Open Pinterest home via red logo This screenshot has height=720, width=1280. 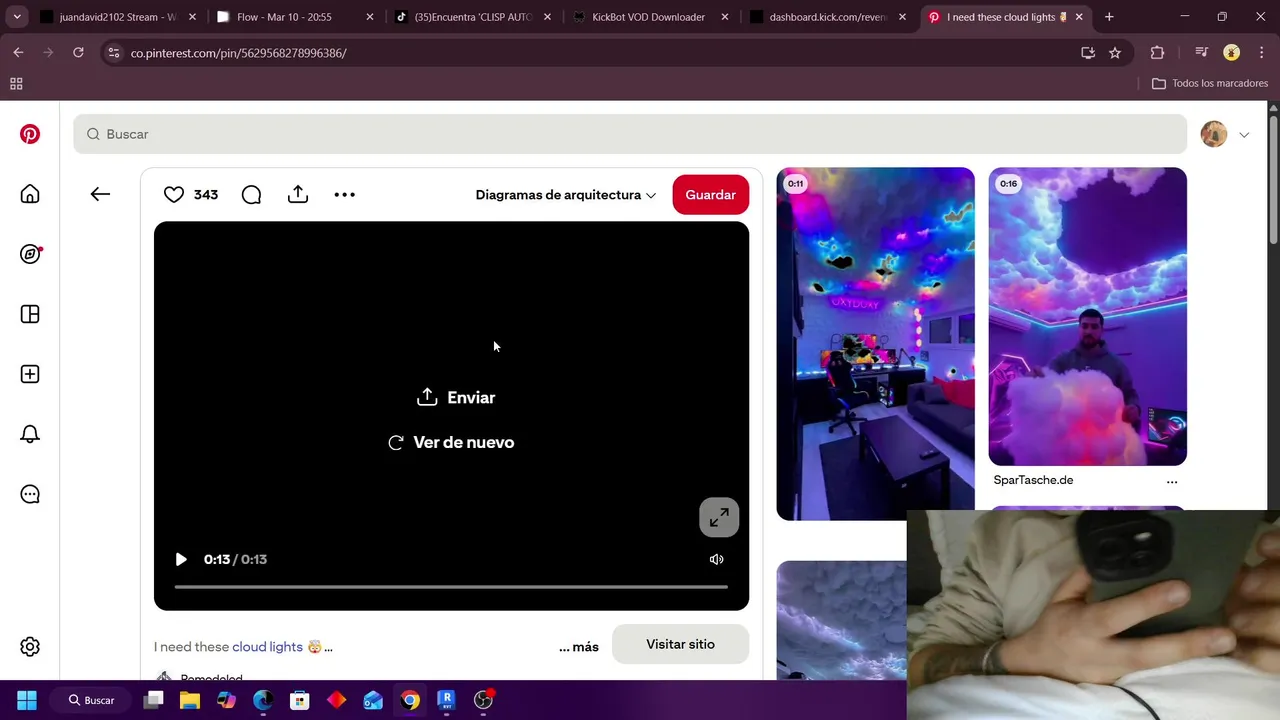30,134
